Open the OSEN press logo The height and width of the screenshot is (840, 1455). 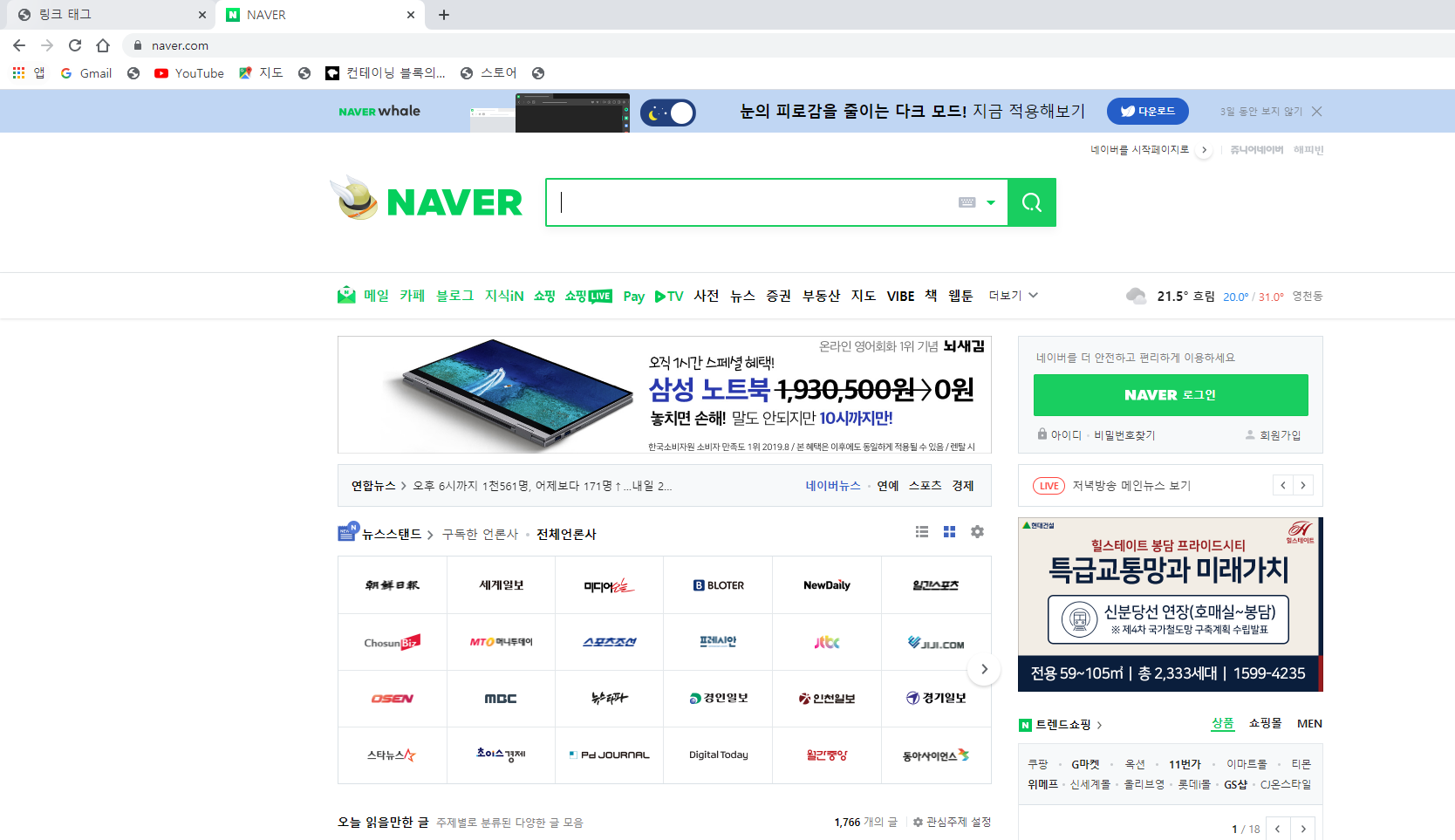pos(393,699)
